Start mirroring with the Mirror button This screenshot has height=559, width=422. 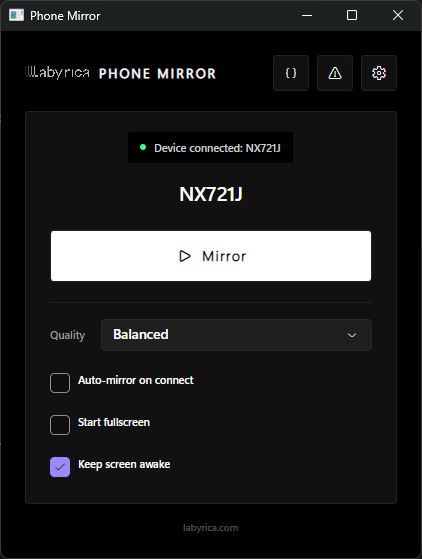coord(211,256)
